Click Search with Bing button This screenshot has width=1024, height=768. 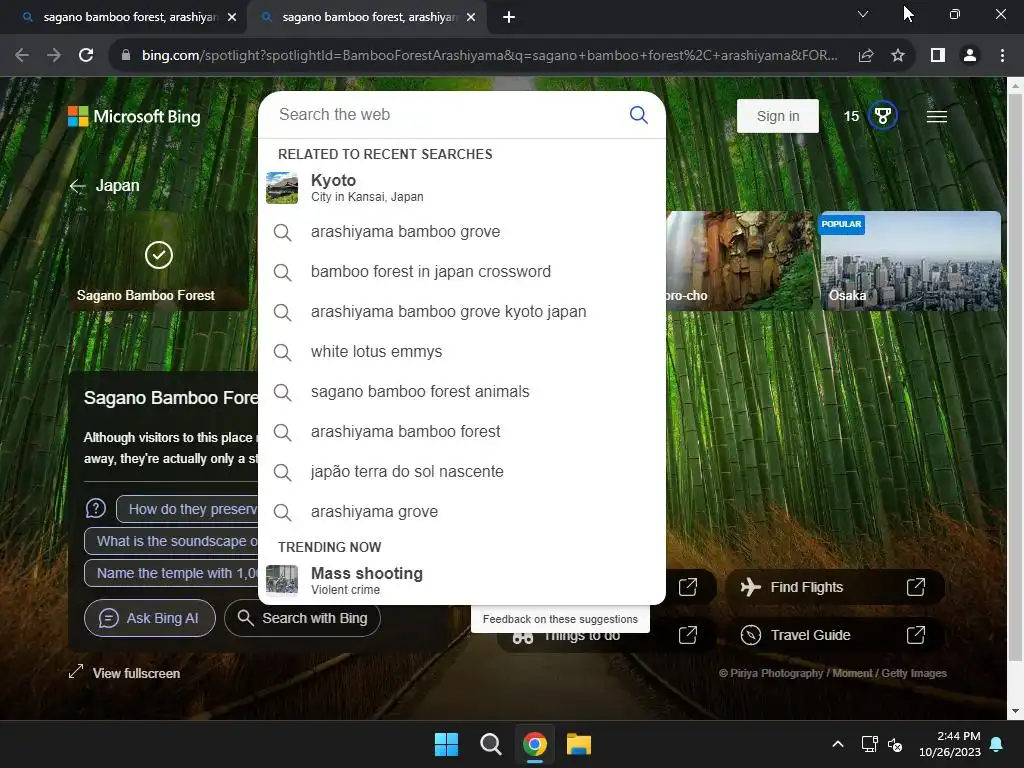302,618
